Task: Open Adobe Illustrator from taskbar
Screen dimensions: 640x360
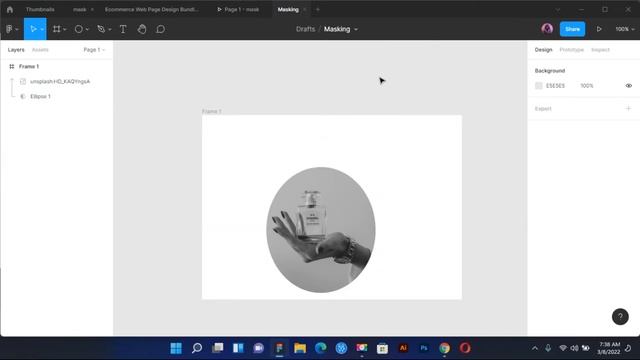Action: 403,348
